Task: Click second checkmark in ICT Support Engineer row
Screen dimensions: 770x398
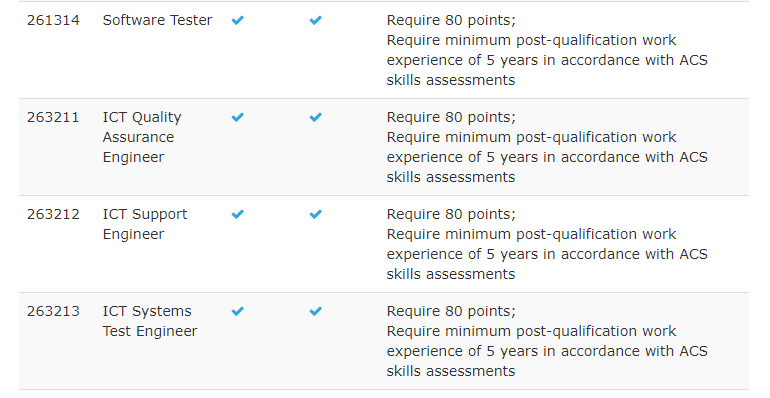Action: coord(316,214)
